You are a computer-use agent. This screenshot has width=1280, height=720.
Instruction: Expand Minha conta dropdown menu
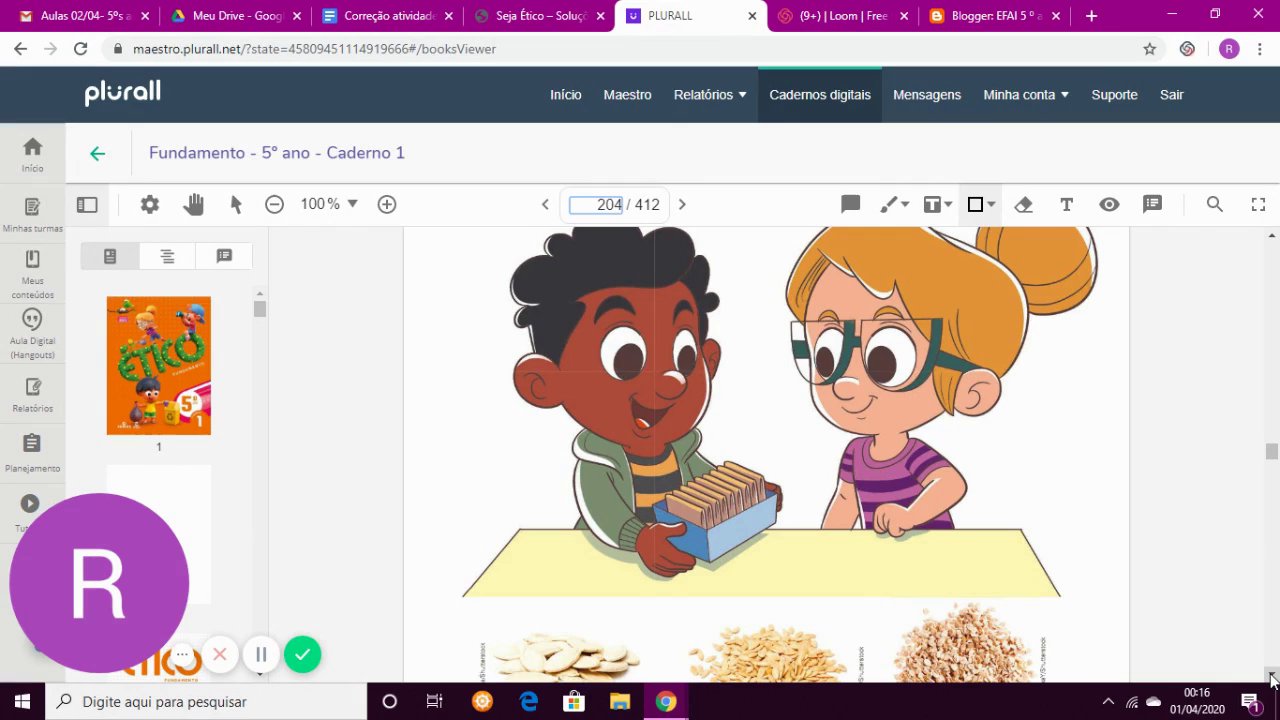point(1026,94)
